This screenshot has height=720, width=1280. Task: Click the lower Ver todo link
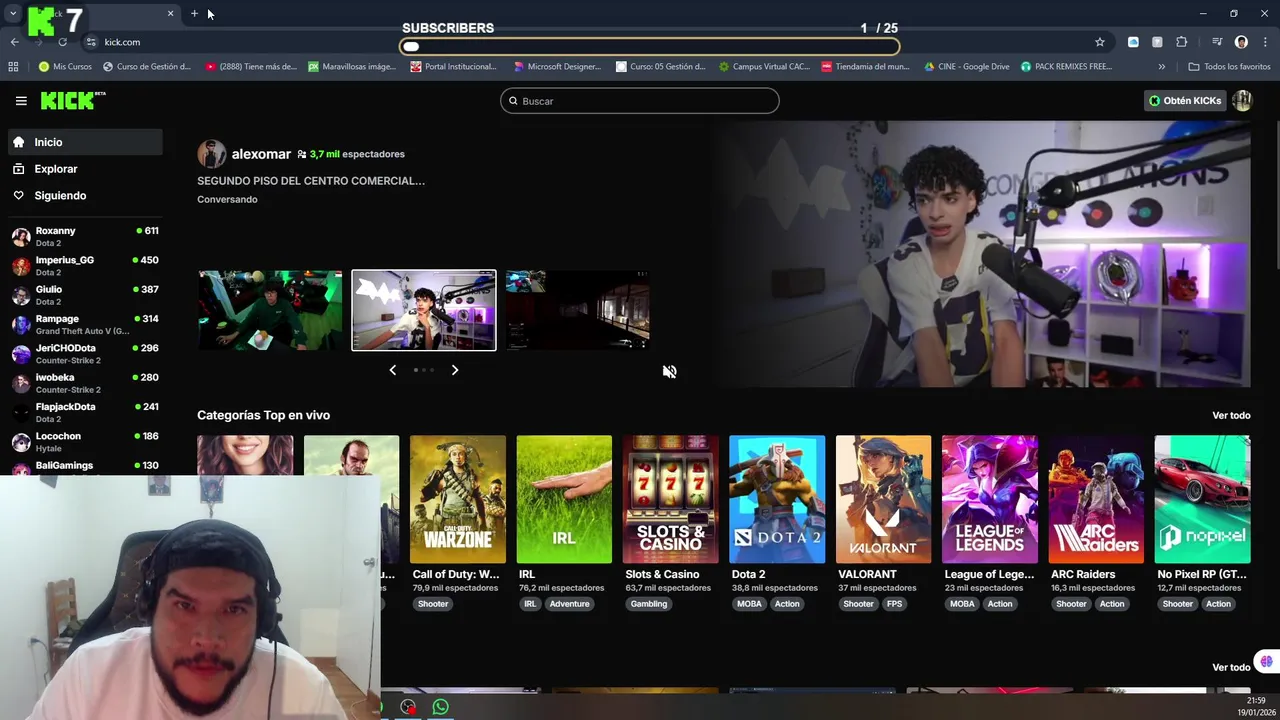tap(1231, 667)
